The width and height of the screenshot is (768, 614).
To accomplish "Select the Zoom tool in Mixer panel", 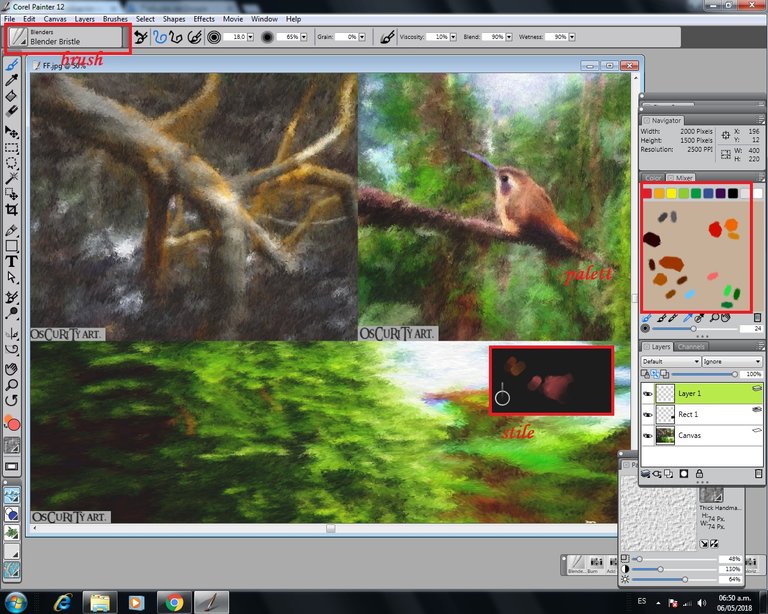I will pyautogui.click(x=715, y=318).
